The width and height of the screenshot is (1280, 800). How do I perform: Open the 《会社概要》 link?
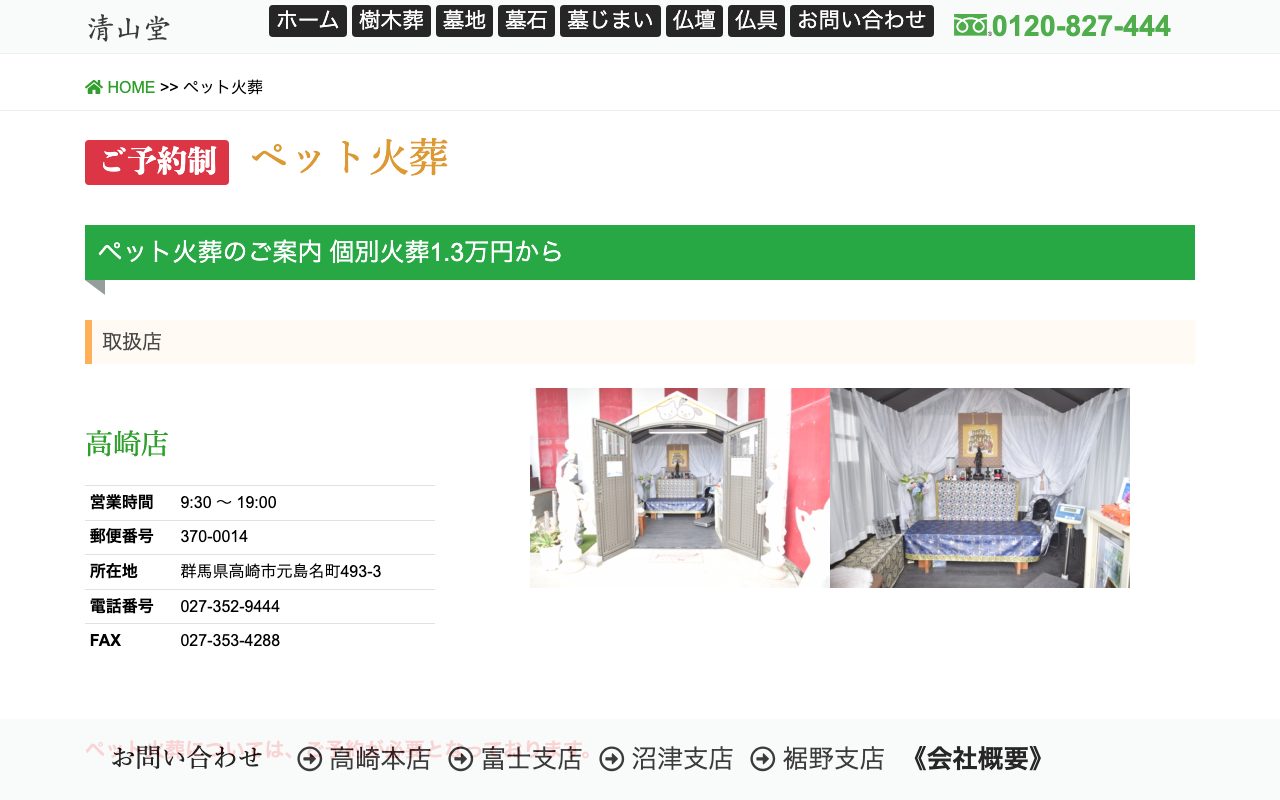(978, 759)
